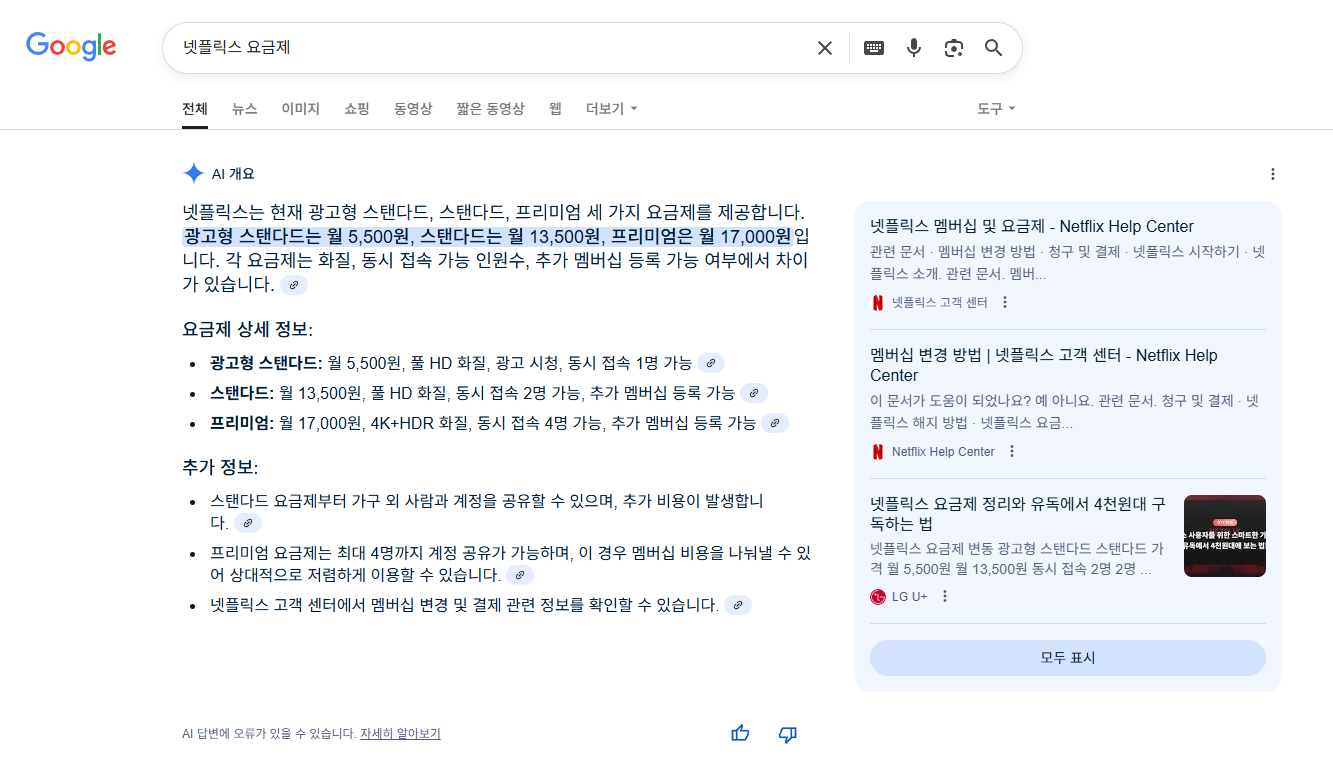Open the source link icon beside 스탠다드 bullet

click(x=754, y=393)
